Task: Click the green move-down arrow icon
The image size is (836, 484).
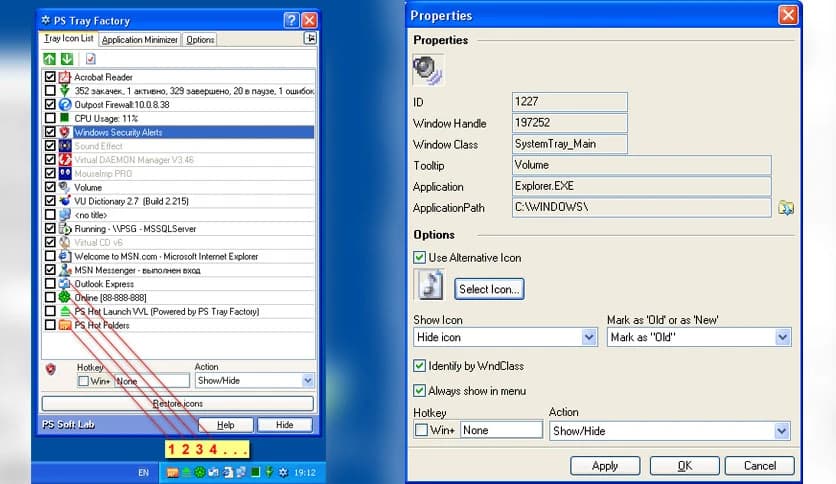Action: click(67, 59)
